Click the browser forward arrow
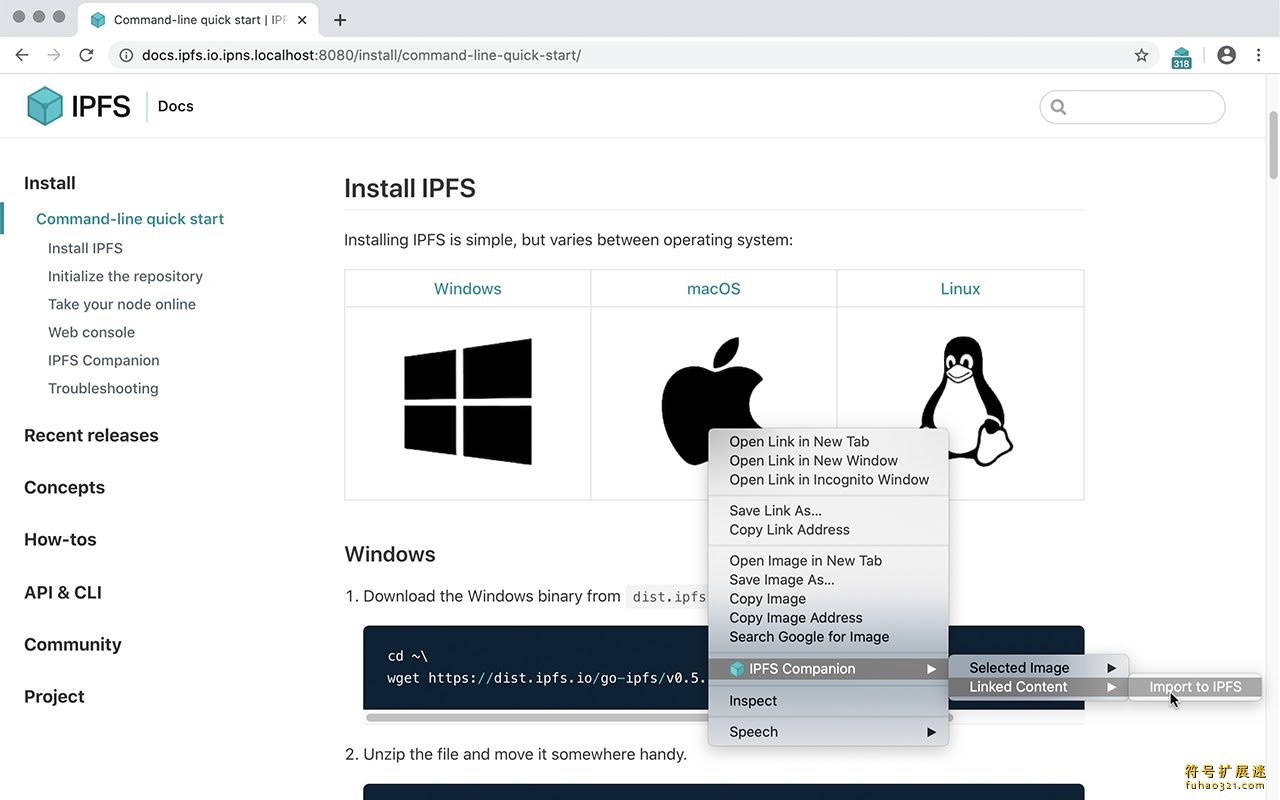The height and width of the screenshot is (800, 1280). click(54, 55)
